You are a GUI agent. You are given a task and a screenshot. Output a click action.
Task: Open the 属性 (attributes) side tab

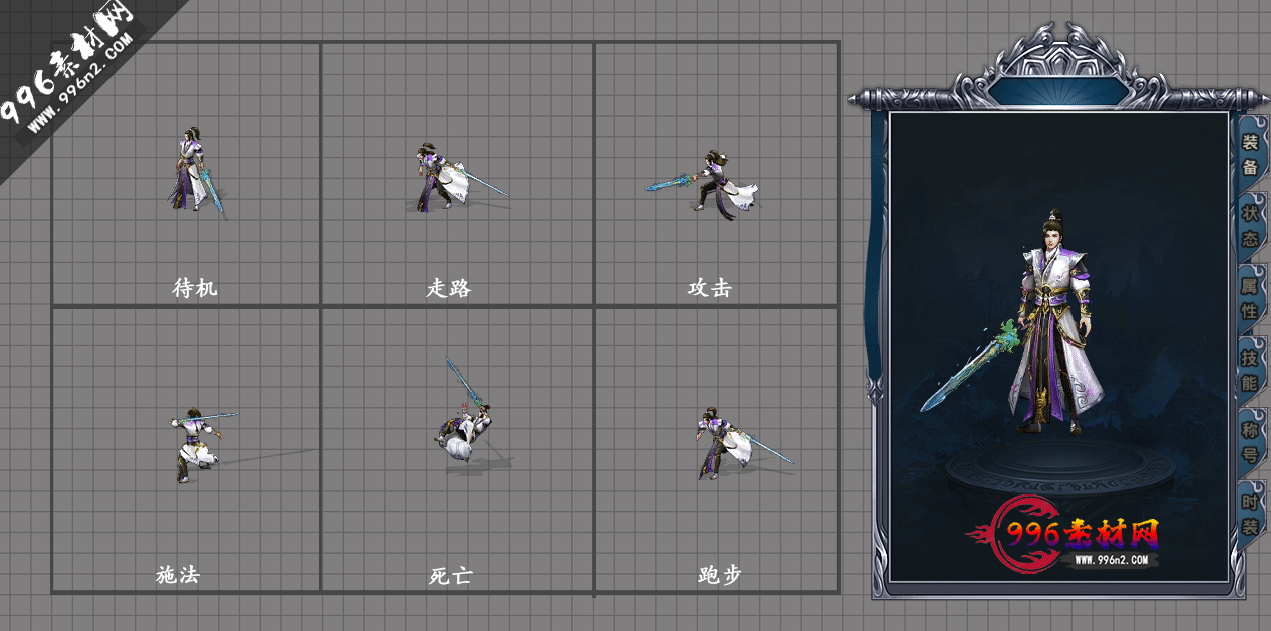point(1250,298)
